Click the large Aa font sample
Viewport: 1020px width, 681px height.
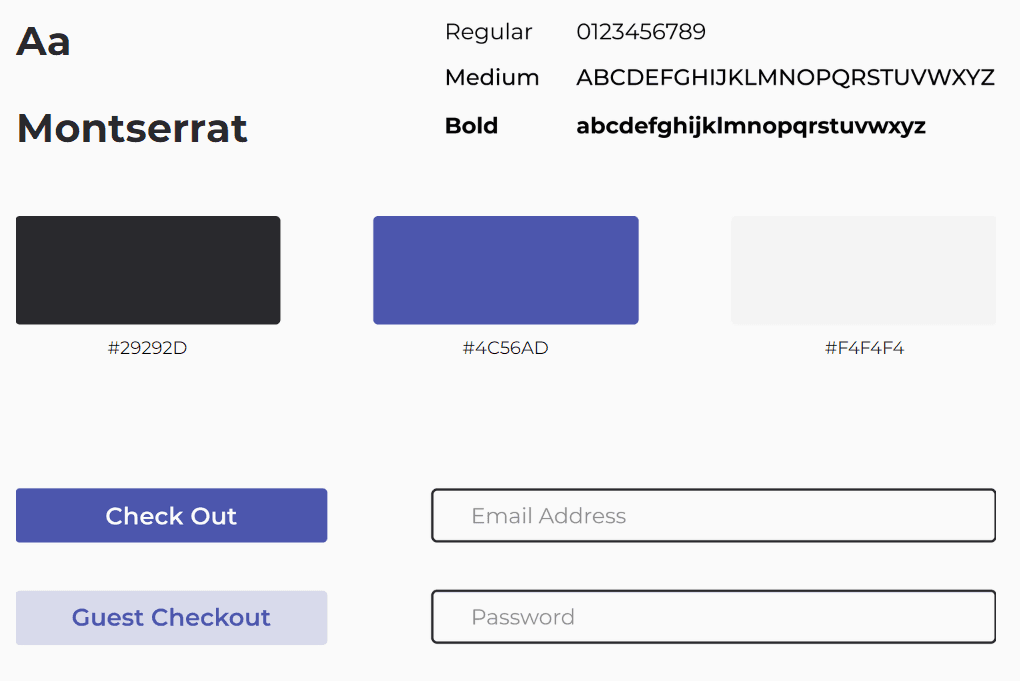[x=43, y=42]
